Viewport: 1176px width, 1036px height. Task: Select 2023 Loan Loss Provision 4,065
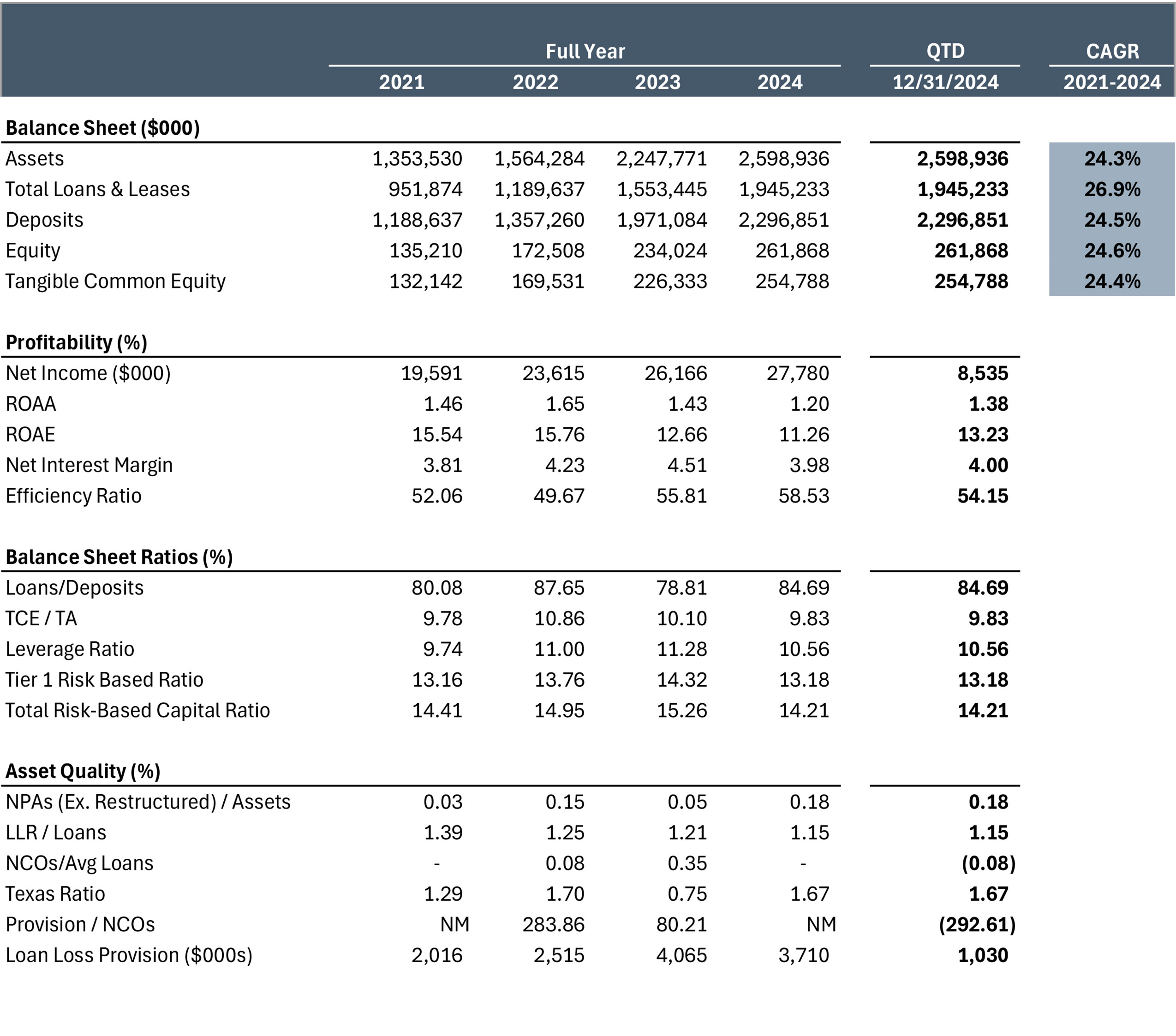click(681, 955)
